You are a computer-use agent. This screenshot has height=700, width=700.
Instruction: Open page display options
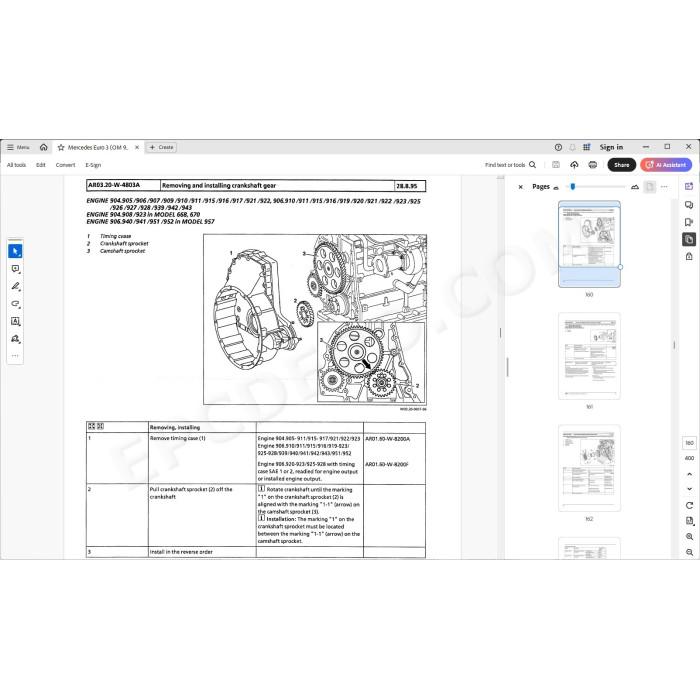tap(689, 521)
